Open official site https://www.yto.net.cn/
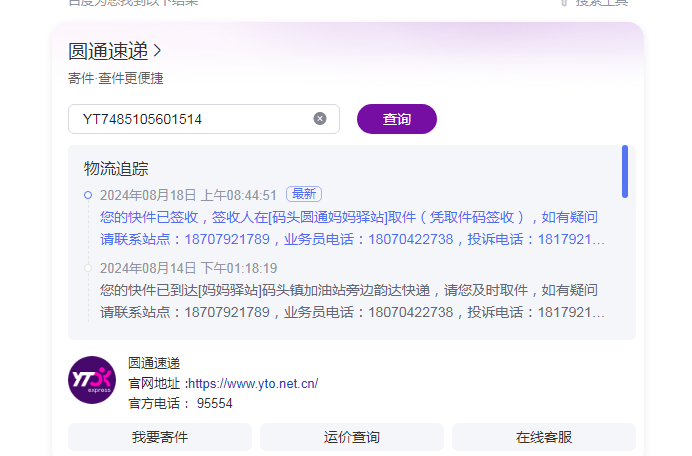Image resolution: width=692 pixels, height=456 pixels. point(253,384)
